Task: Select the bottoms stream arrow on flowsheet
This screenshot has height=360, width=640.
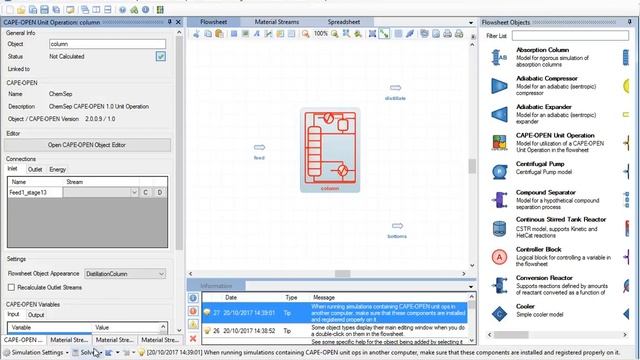Action: pyautogui.click(x=397, y=226)
